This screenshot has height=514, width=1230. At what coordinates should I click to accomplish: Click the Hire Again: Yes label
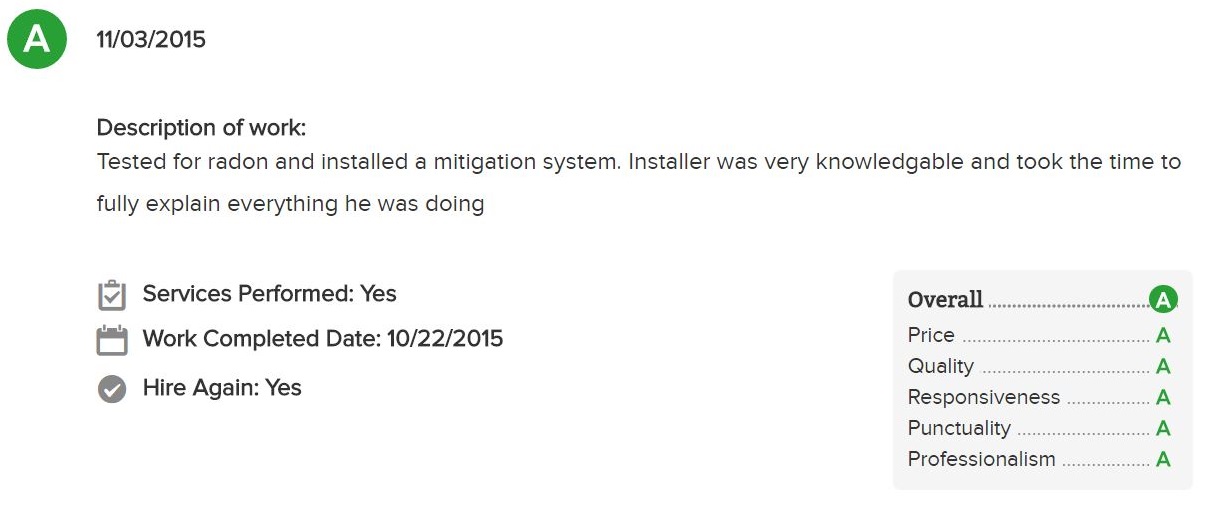point(222,388)
